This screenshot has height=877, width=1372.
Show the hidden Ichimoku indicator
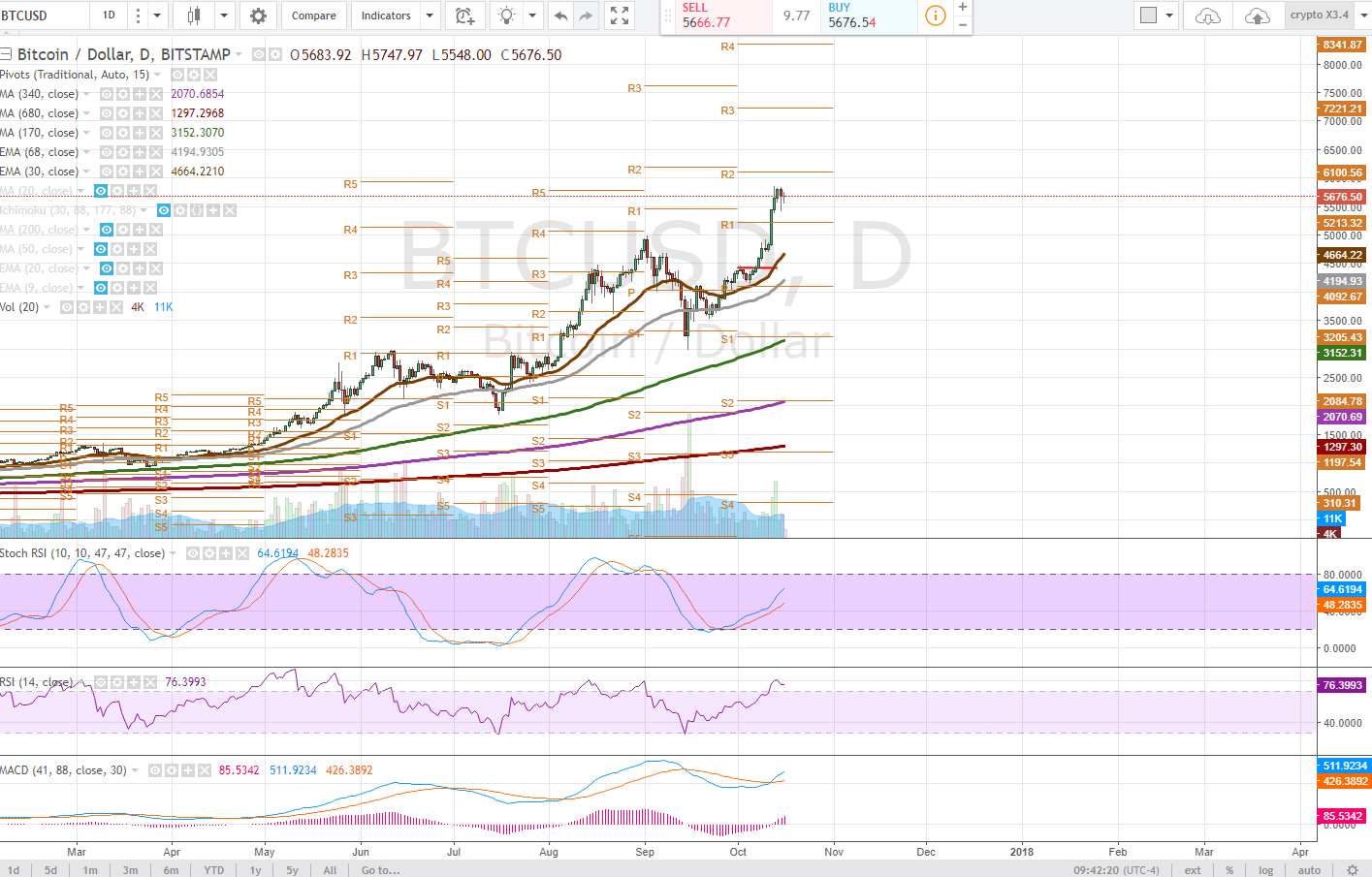[x=164, y=210]
